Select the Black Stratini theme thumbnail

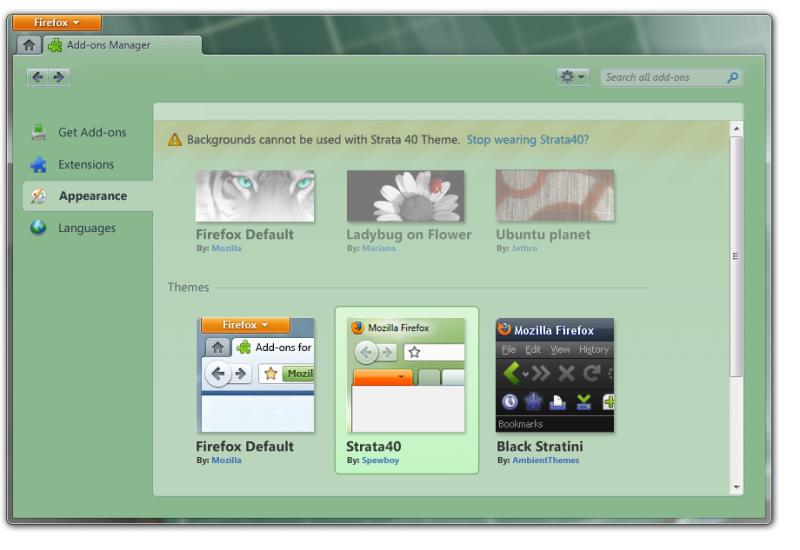555,375
